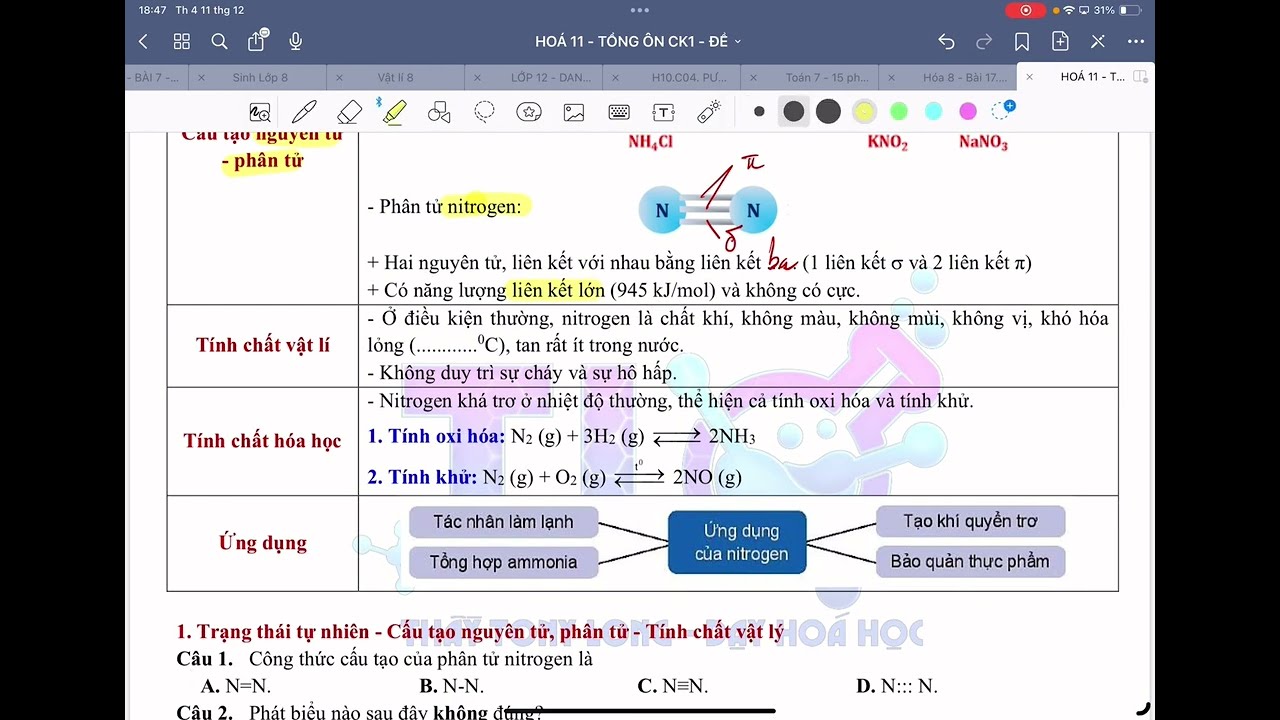Select the Lasso selection tool

[x=484, y=112]
